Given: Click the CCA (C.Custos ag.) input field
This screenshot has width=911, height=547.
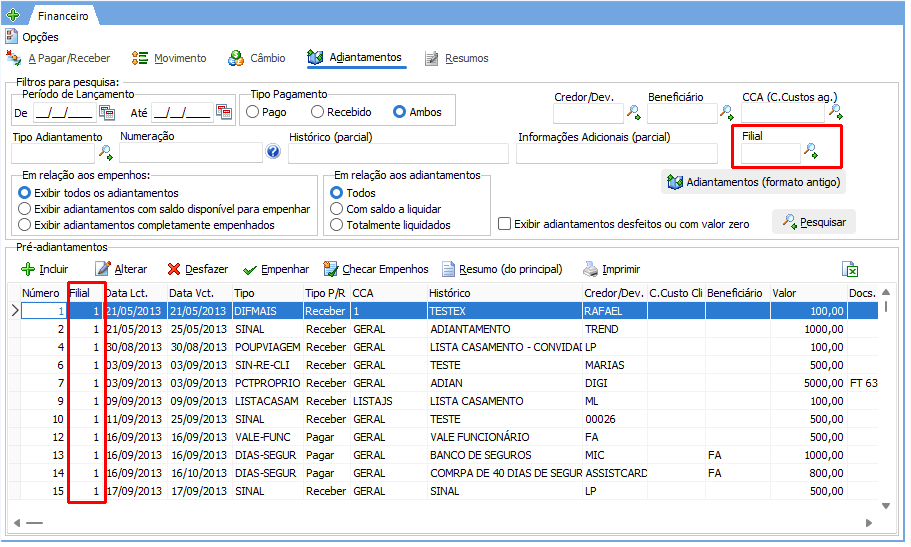Looking at the screenshot, I should pyautogui.click(x=783, y=114).
